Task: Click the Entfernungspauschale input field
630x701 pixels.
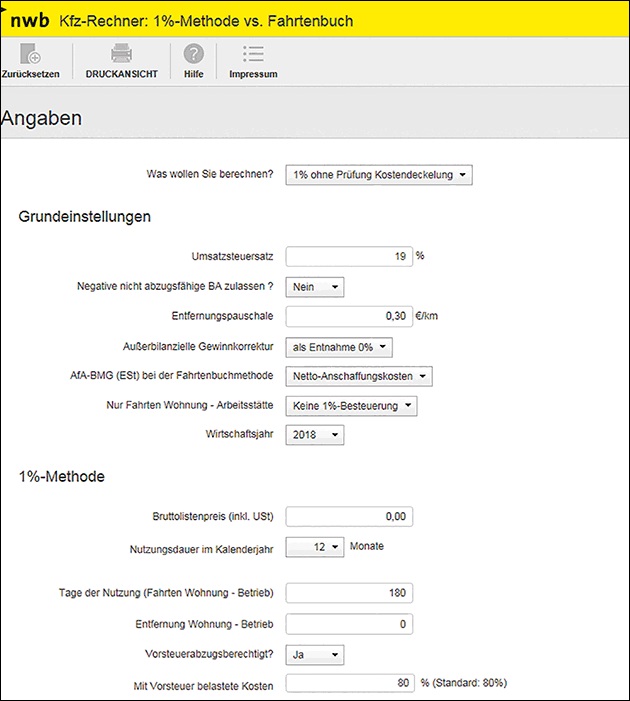Action: click(x=349, y=316)
